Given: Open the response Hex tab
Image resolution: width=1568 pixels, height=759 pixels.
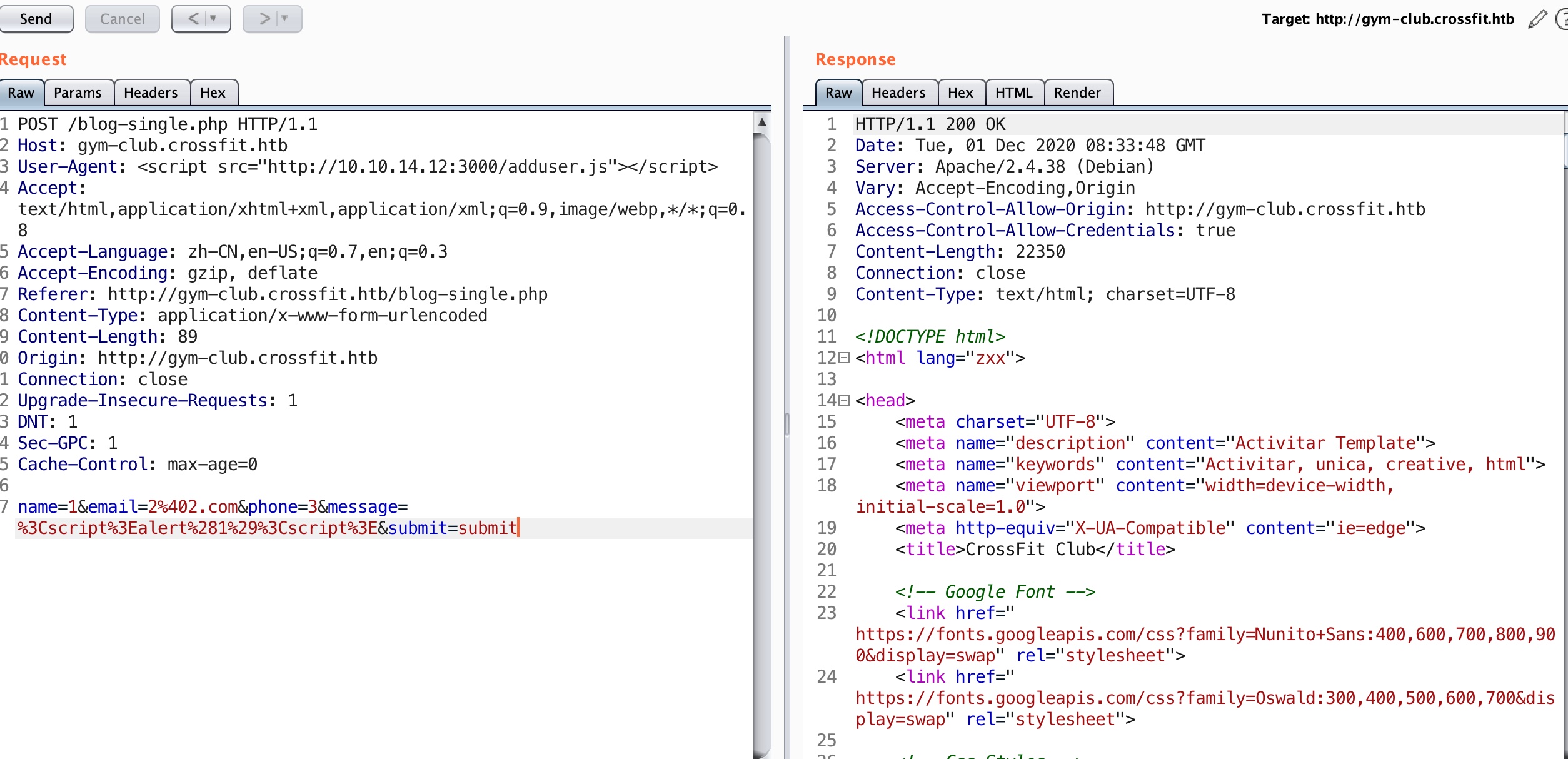Looking at the screenshot, I should pos(960,93).
